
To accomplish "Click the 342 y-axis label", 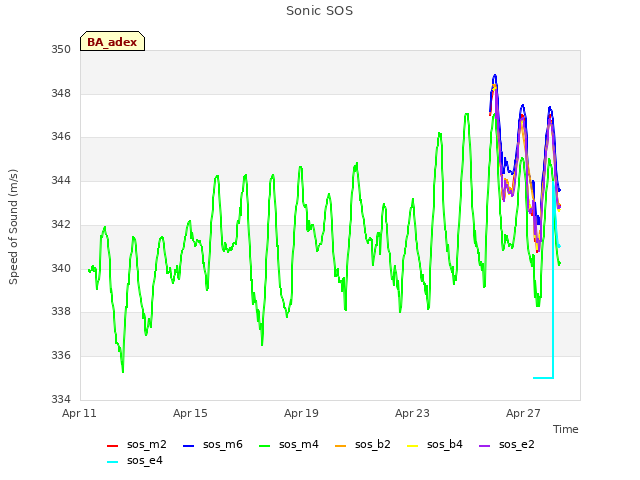I will (61, 224).
